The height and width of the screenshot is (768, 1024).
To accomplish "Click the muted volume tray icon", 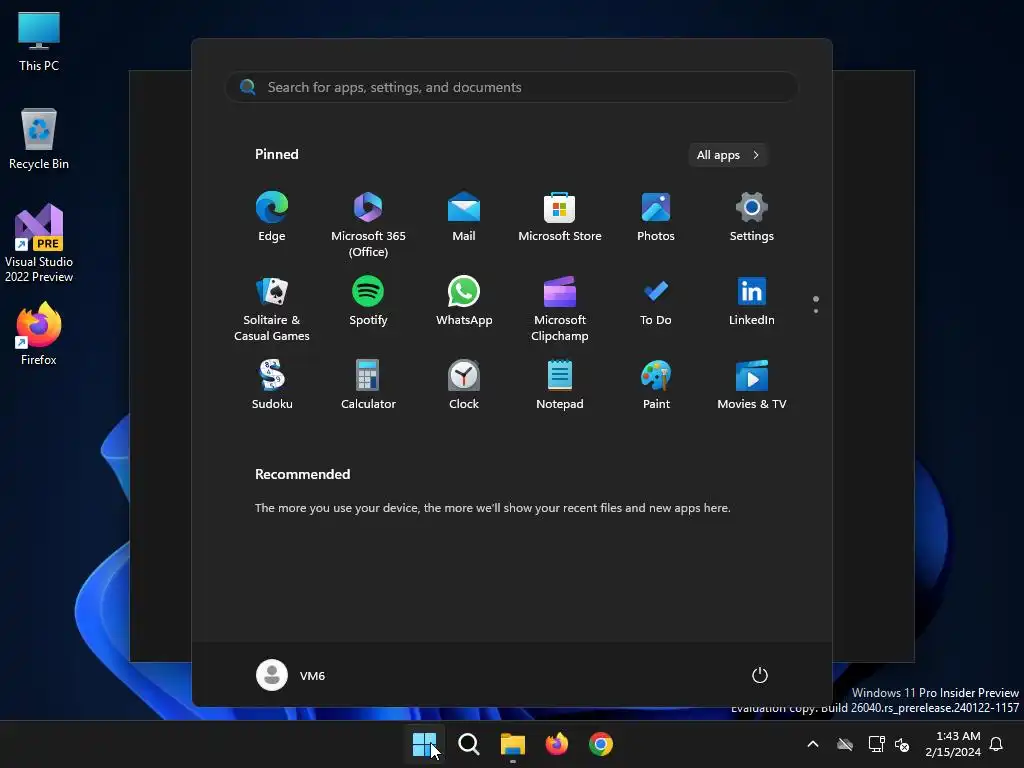I will (902, 744).
